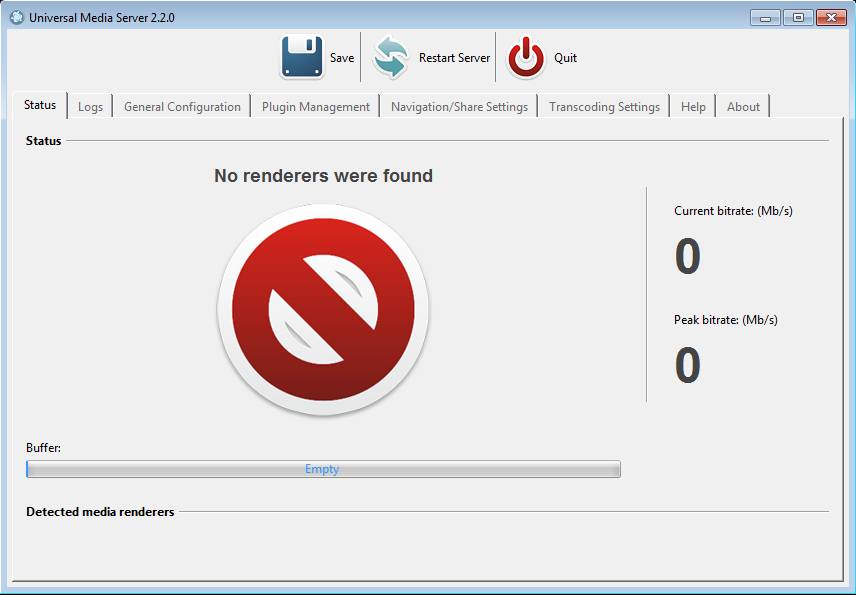This screenshot has height=595, width=856.
Task: Open the General Configuration tab
Action: tap(182, 107)
